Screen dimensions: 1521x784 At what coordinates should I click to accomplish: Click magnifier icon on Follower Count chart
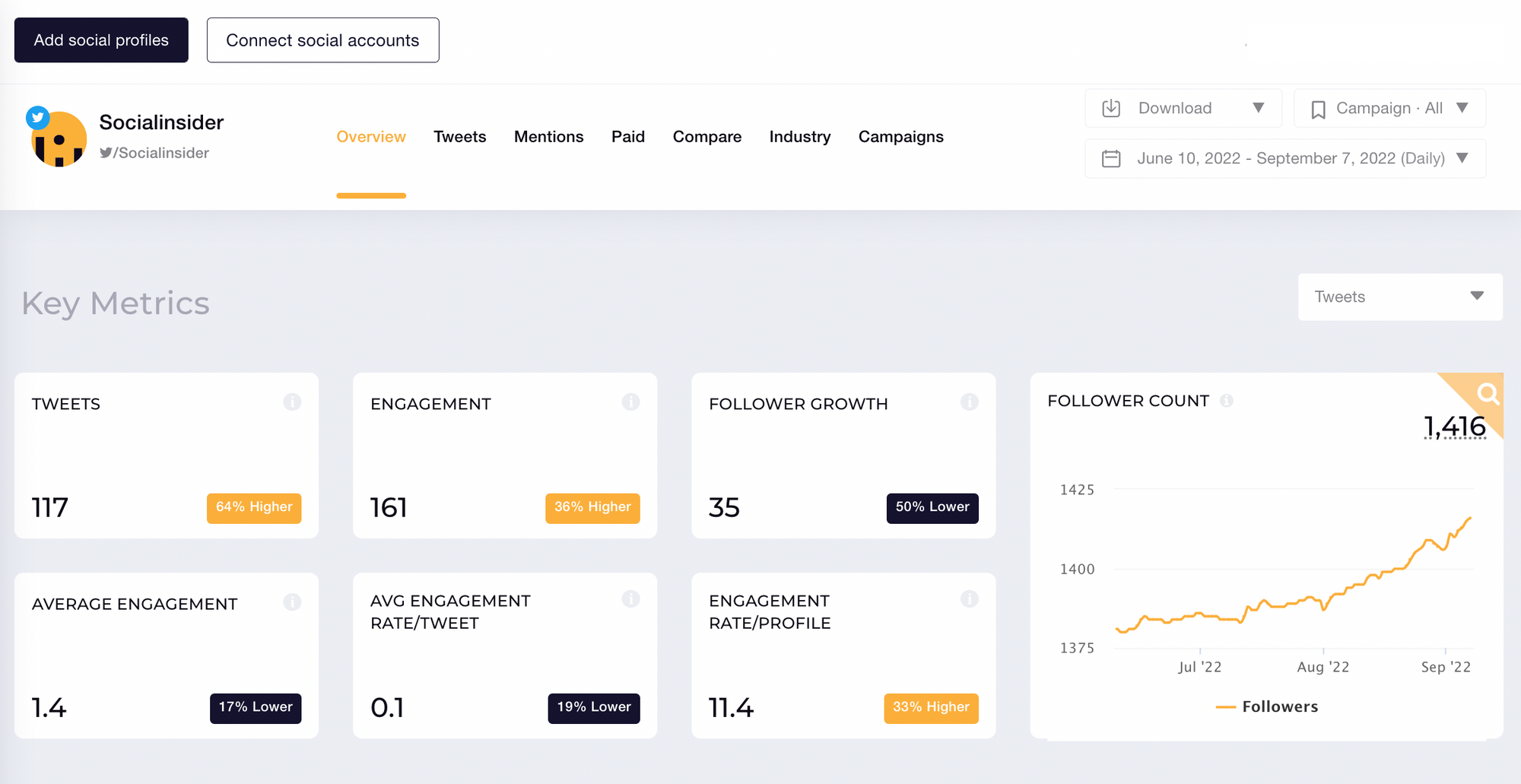pos(1488,393)
